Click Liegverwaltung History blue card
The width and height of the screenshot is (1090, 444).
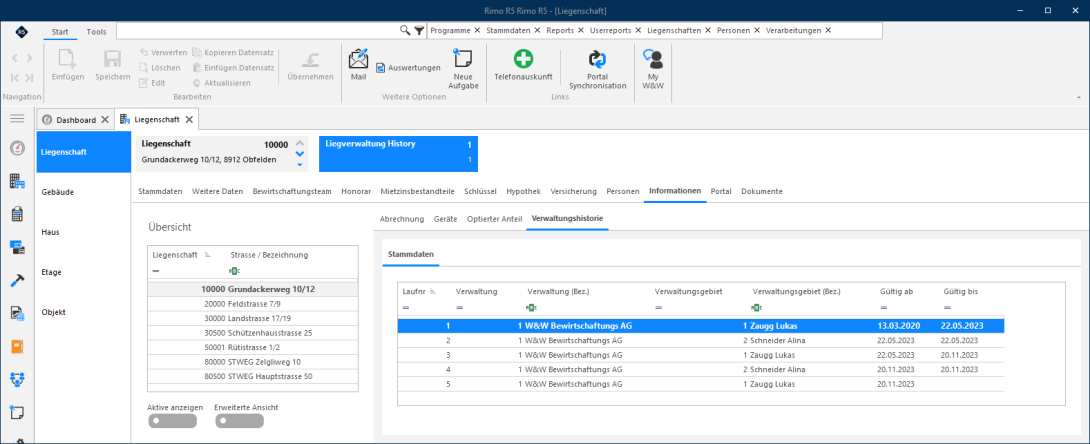tap(398, 153)
